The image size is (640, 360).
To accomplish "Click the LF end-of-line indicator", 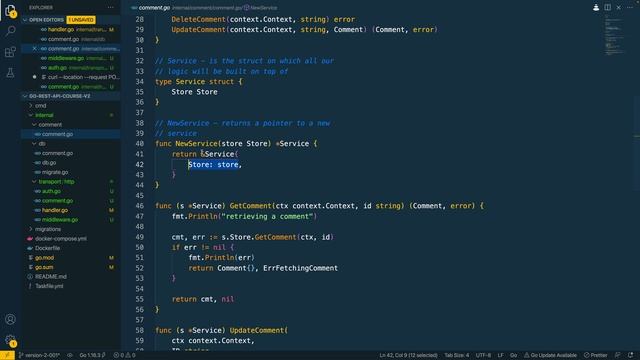I will pos(500,355).
